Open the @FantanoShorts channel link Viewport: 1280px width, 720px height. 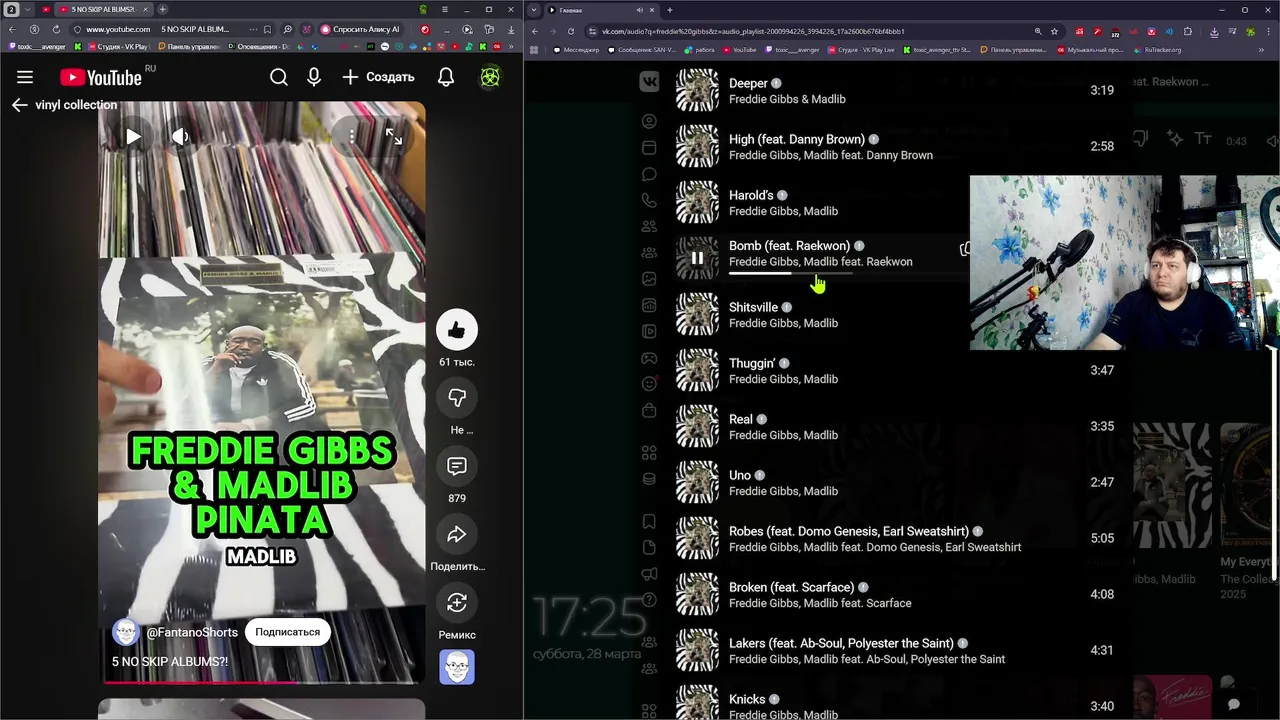(x=192, y=632)
